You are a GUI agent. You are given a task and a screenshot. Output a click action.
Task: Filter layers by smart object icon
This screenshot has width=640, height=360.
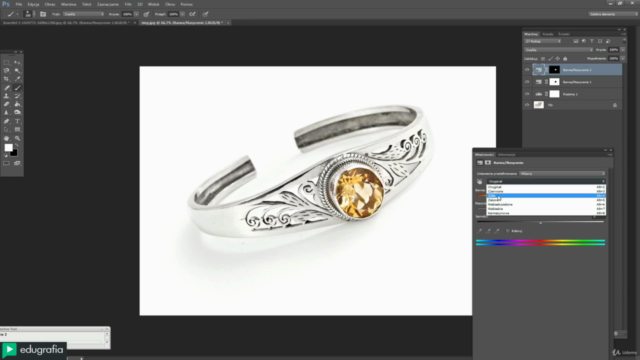[608, 41]
